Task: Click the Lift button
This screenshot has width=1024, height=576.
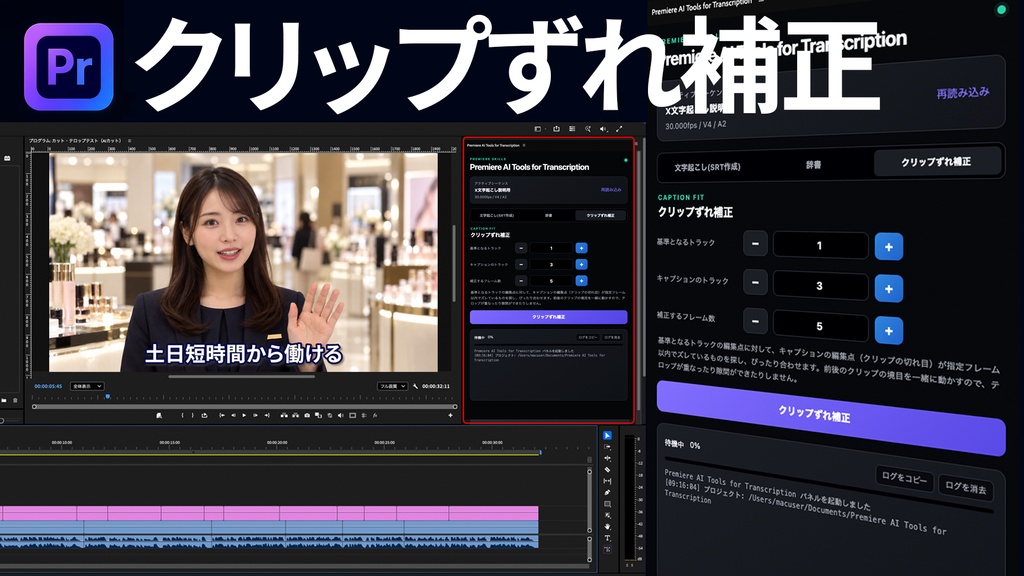Action: point(284,415)
